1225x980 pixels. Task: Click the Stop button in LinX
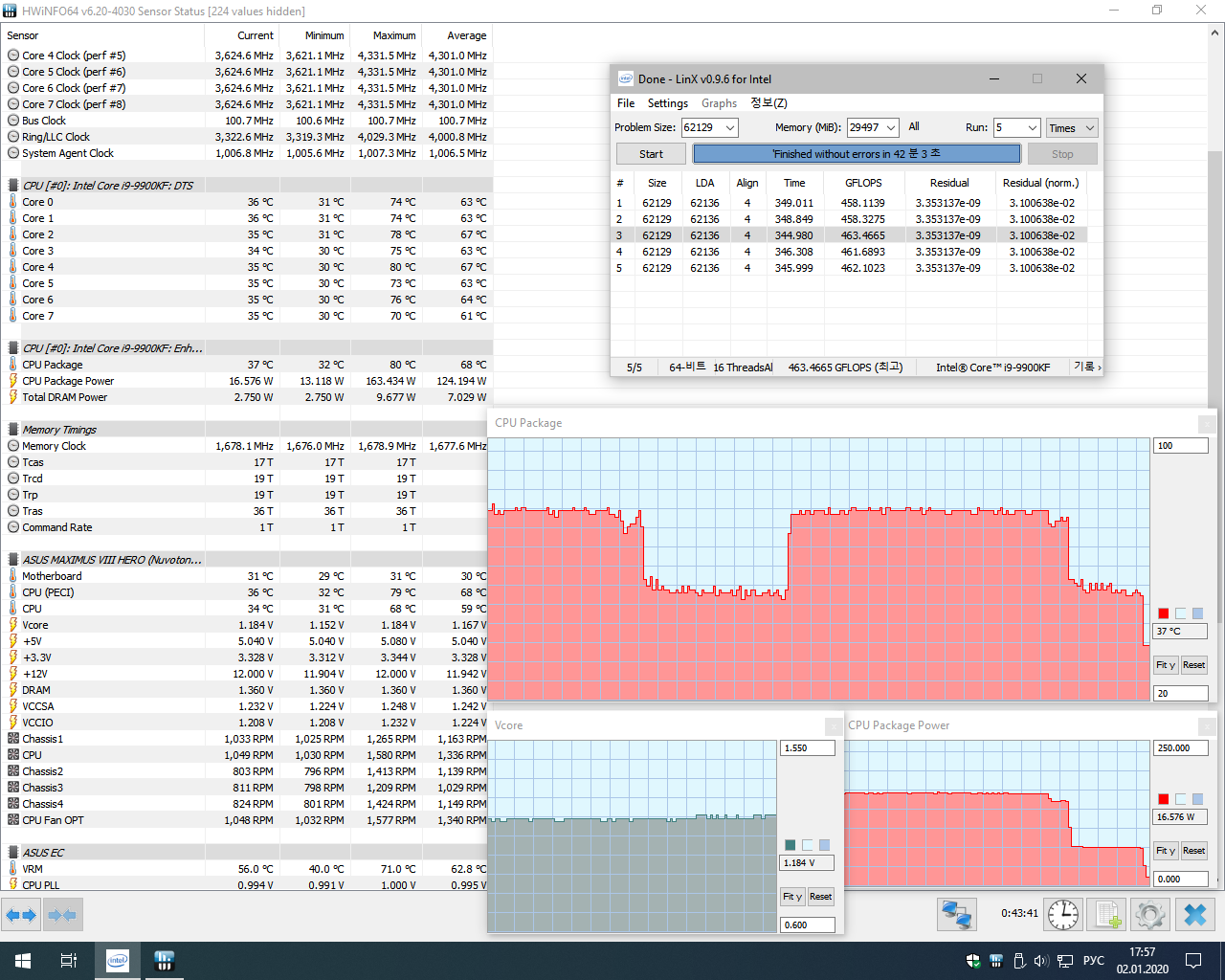click(1062, 154)
